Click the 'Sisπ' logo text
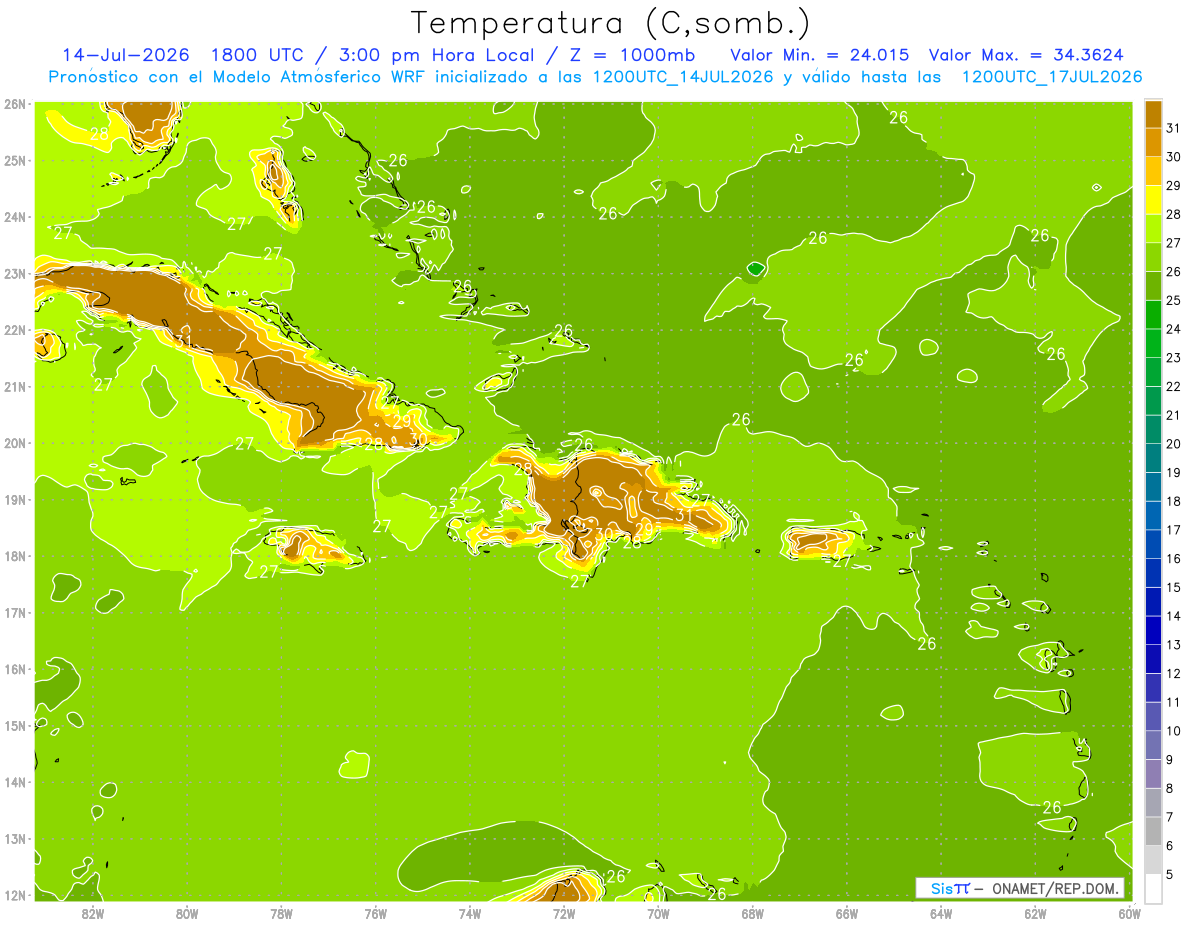Image resolution: width=1200 pixels, height=927 pixels. pyautogui.click(x=950, y=888)
